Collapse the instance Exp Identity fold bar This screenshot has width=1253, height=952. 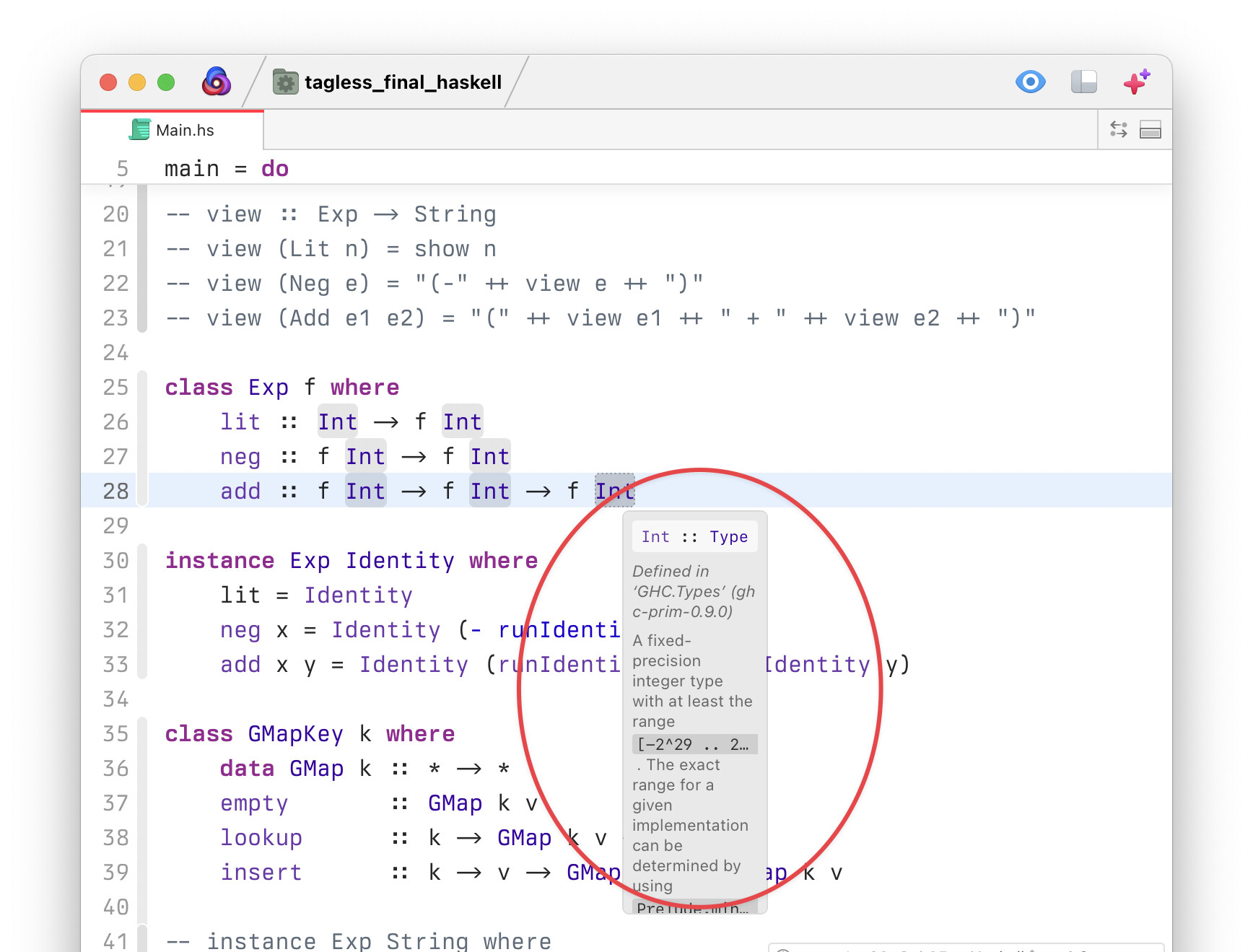coord(142,612)
